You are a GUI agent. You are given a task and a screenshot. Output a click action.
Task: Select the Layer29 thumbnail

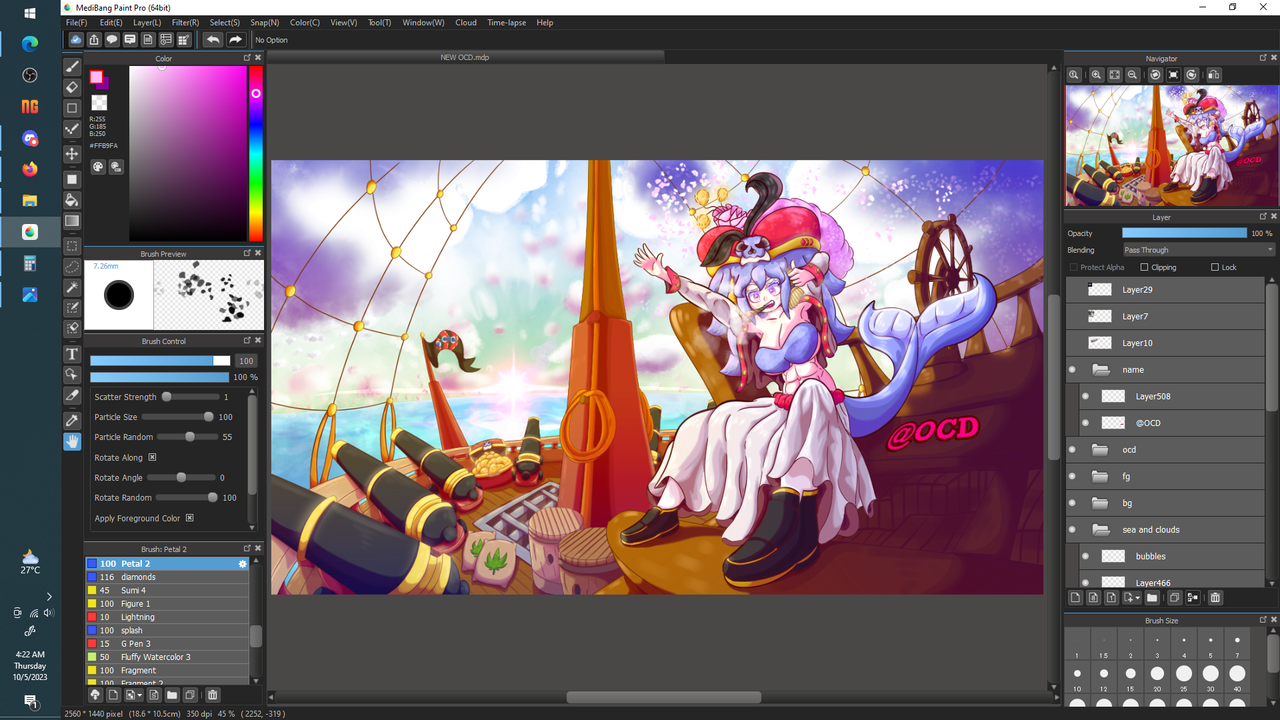pos(1100,289)
